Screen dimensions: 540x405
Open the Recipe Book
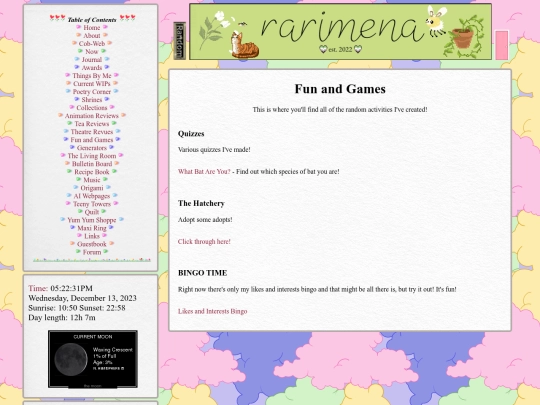tap(92, 172)
